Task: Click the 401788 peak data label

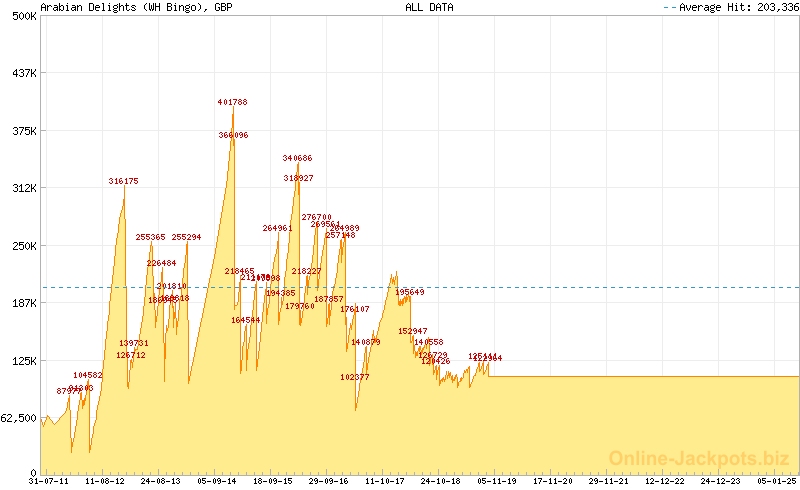Action: click(233, 102)
